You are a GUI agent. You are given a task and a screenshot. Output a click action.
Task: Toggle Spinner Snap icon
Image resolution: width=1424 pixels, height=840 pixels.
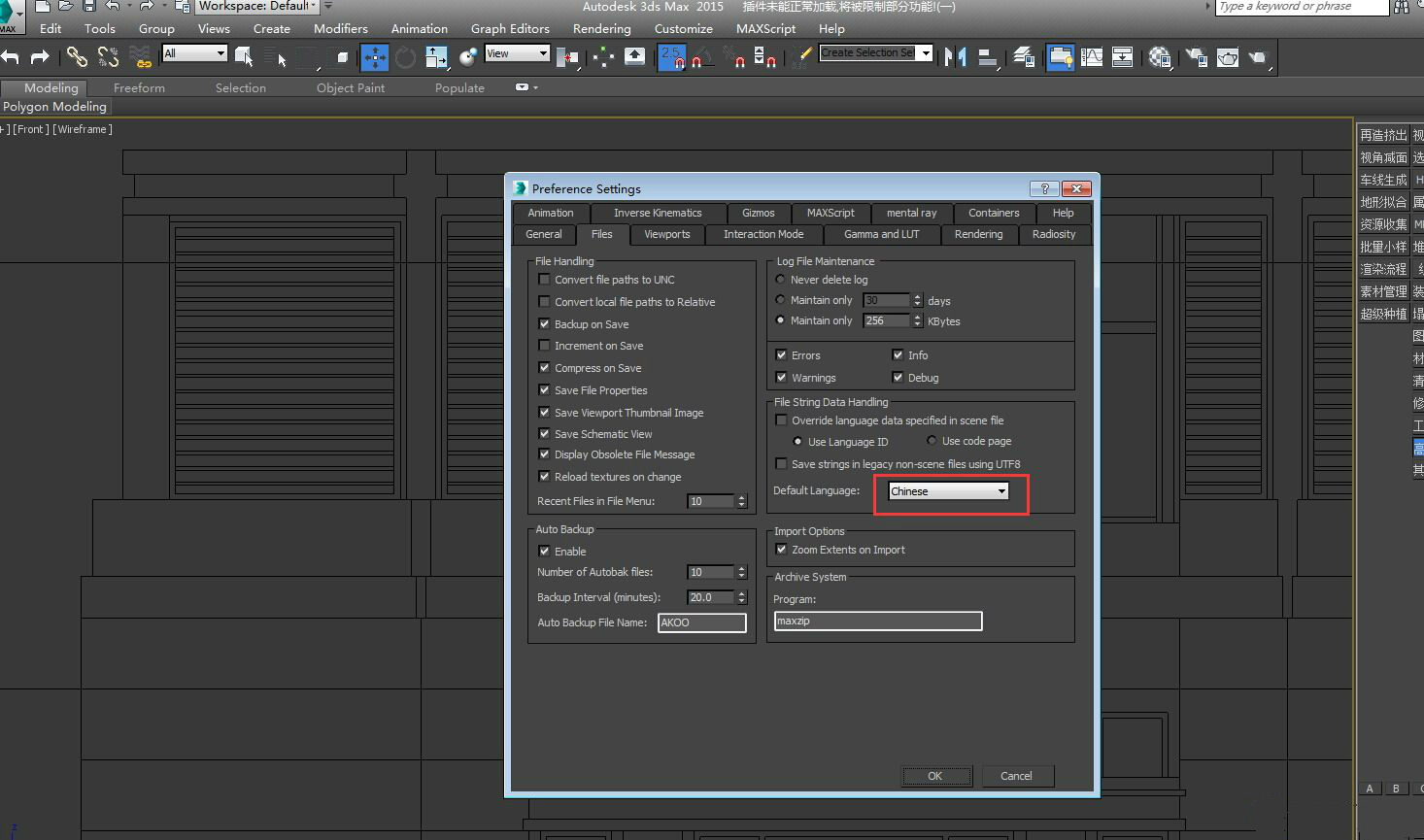click(x=765, y=57)
